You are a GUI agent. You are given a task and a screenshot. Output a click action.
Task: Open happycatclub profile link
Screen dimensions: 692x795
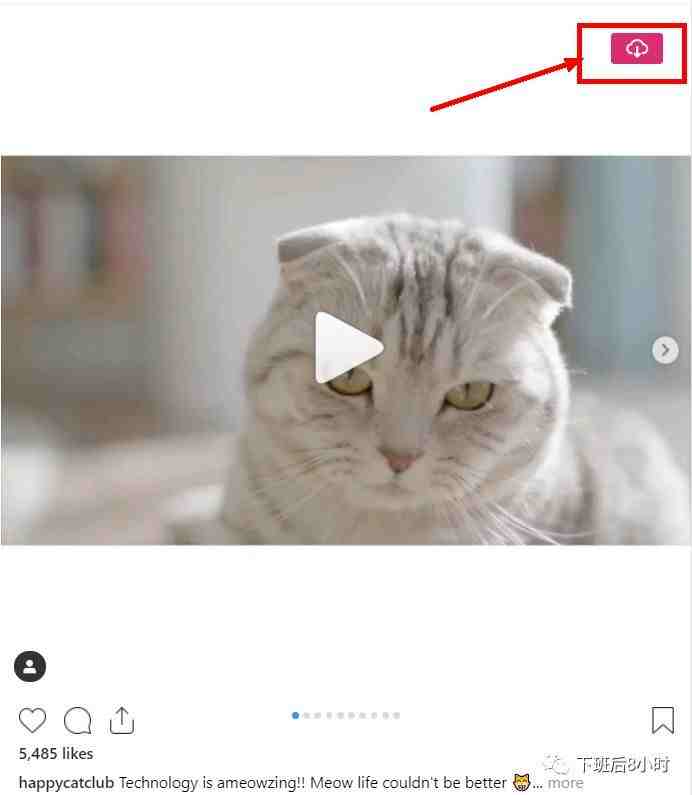point(66,783)
